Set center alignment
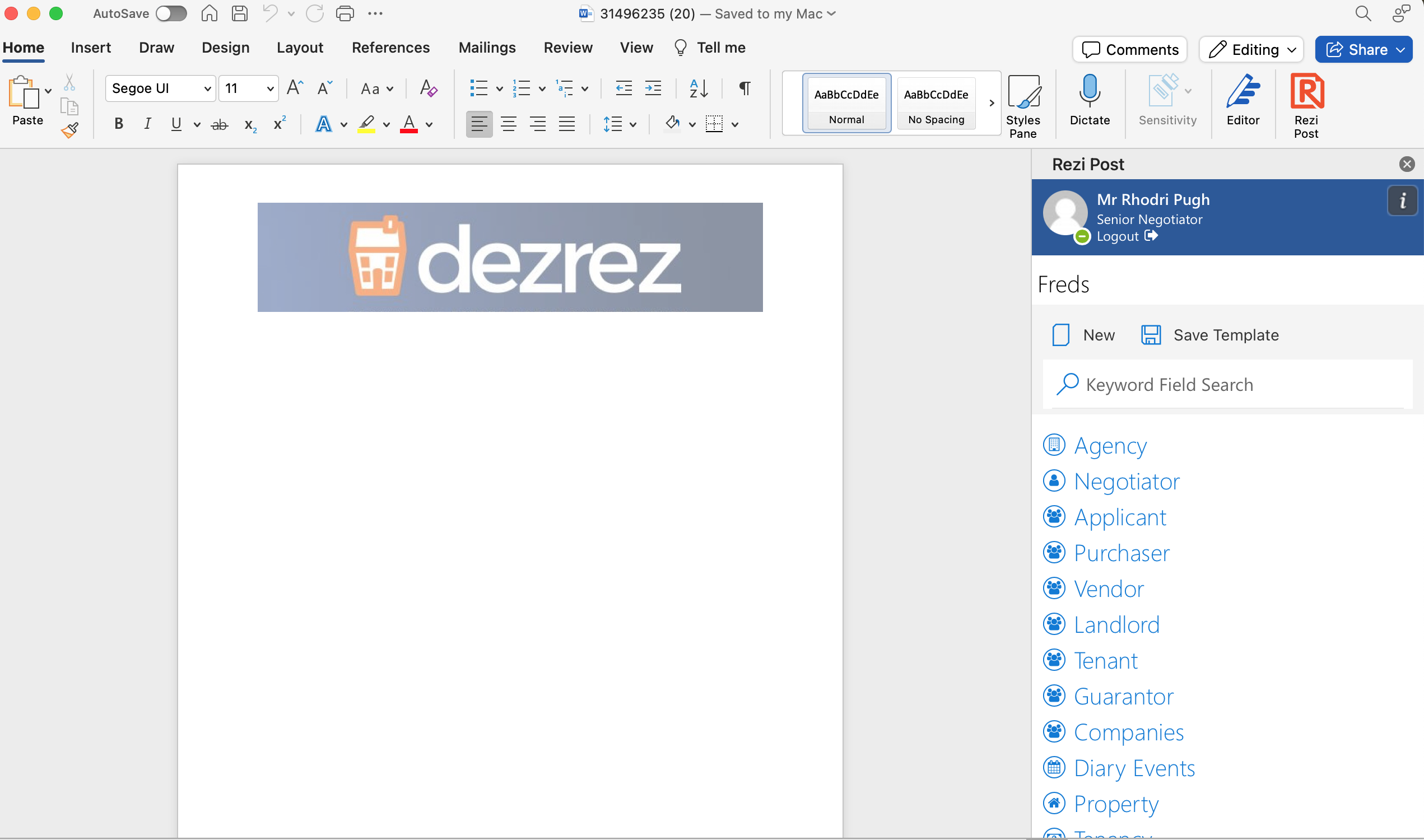The image size is (1424, 840). pos(509,123)
